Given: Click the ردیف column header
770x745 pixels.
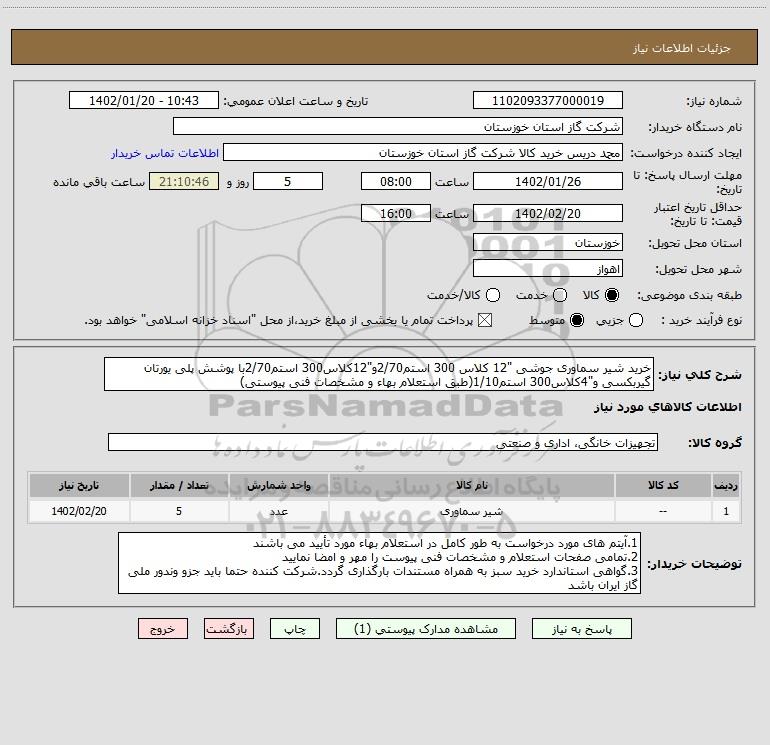Looking at the screenshot, I should pos(726,485).
